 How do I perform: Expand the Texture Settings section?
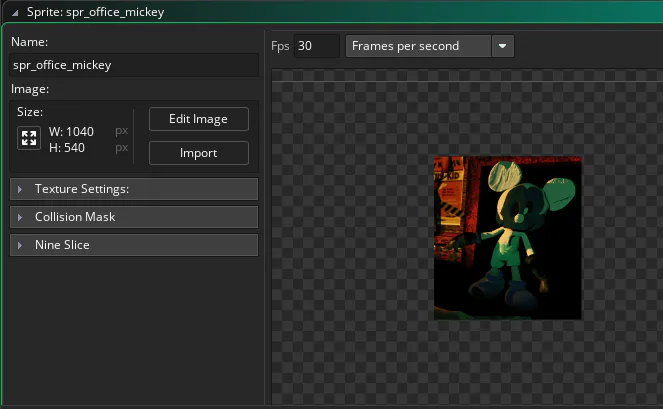click(x=134, y=189)
